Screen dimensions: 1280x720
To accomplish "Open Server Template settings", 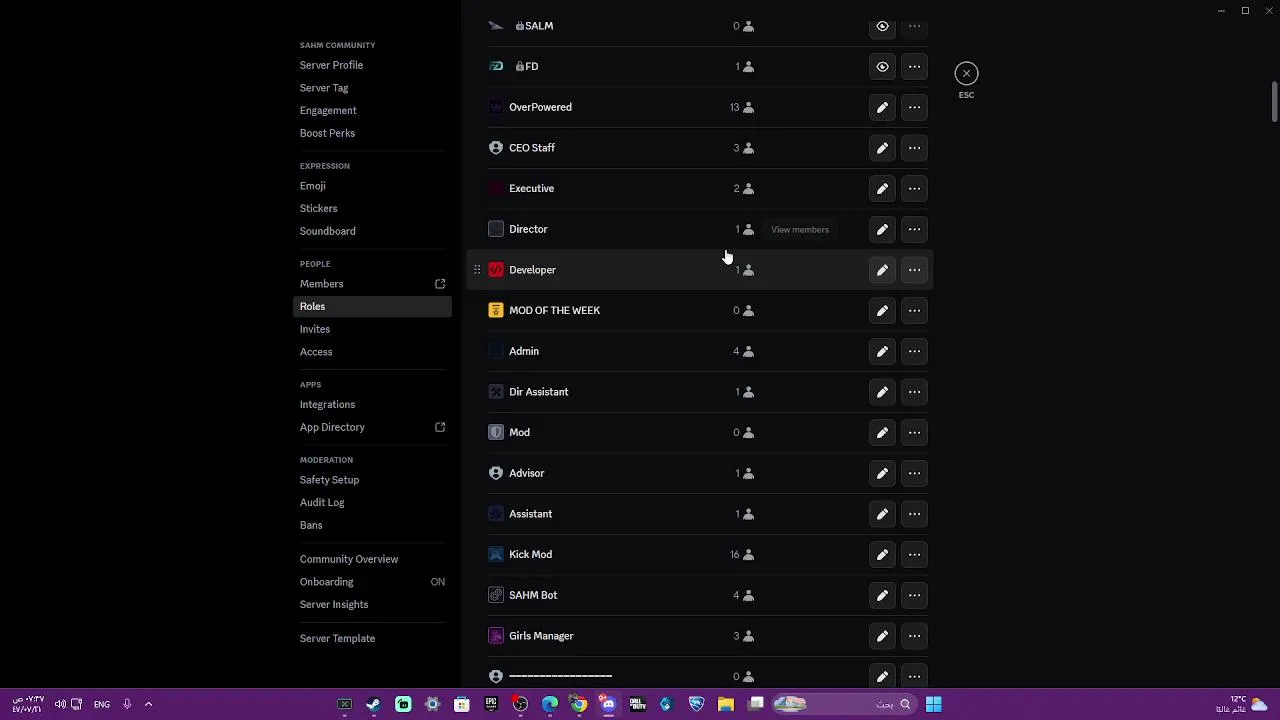I will tap(337, 639).
